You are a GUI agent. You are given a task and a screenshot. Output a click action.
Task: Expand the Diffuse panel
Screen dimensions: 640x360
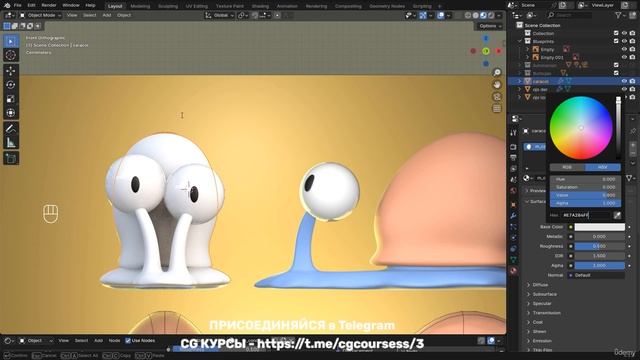point(540,284)
